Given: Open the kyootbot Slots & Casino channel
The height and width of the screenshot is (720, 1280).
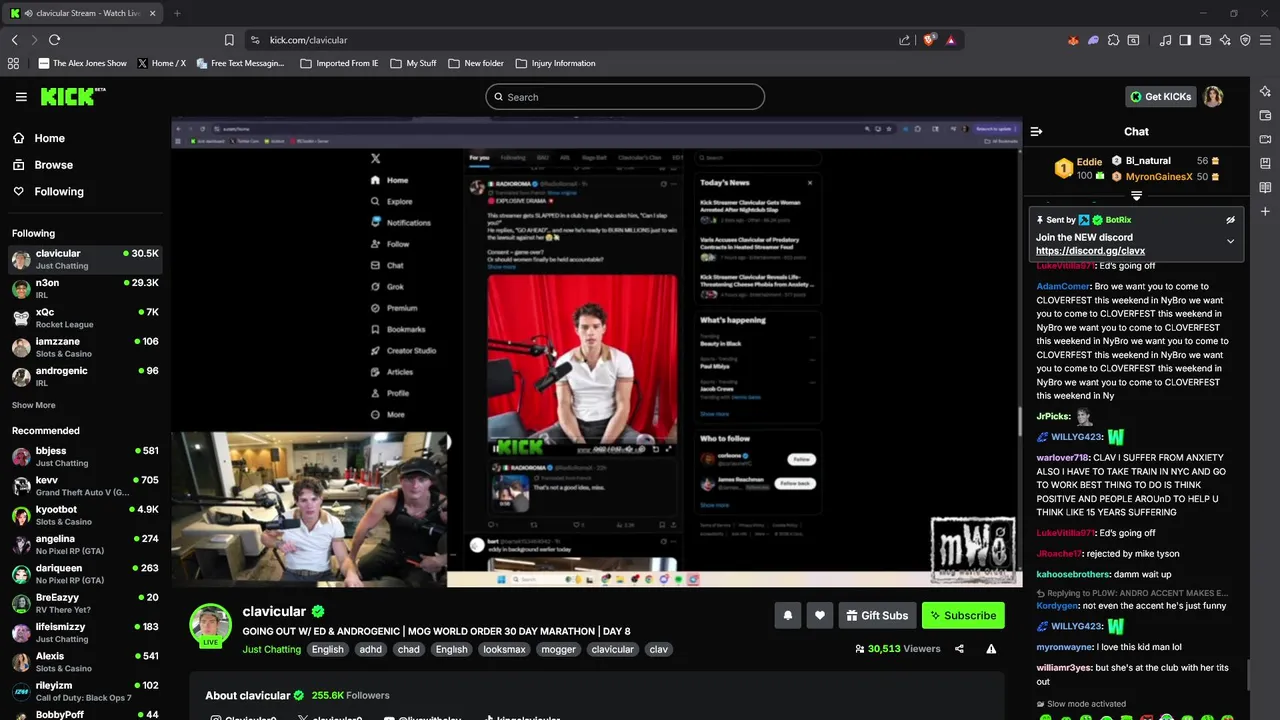Looking at the screenshot, I should (x=85, y=515).
